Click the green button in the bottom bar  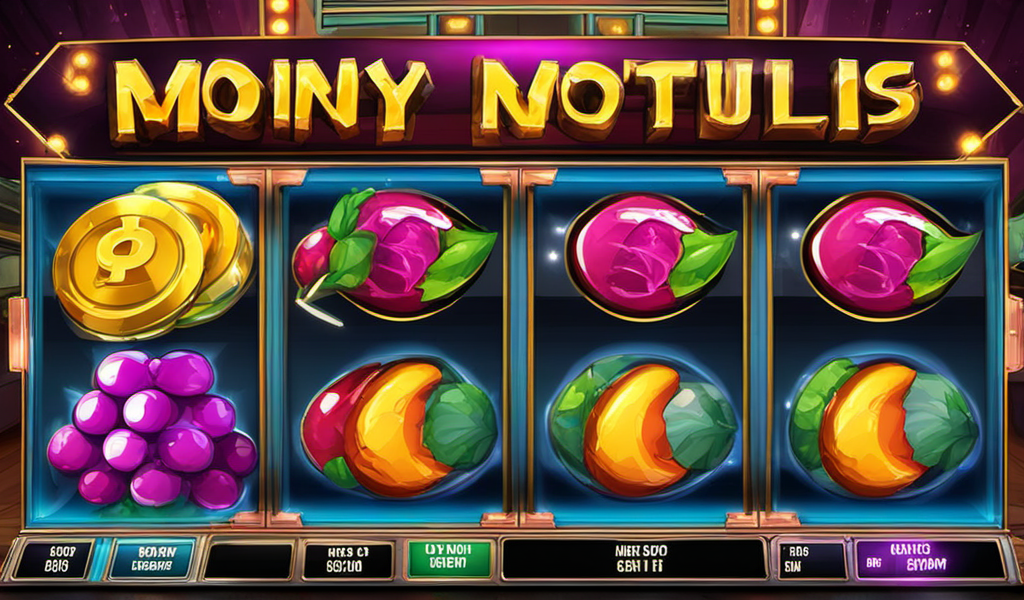click(x=449, y=559)
